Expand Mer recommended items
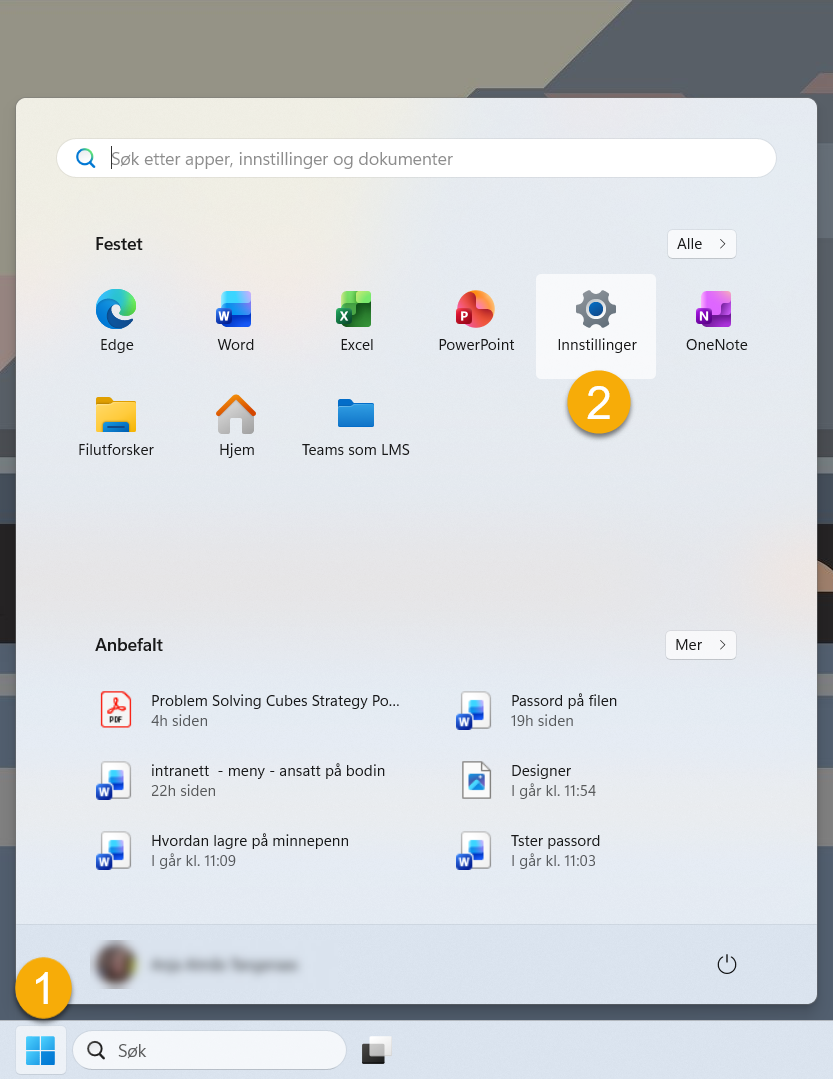 [x=700, y=645]
